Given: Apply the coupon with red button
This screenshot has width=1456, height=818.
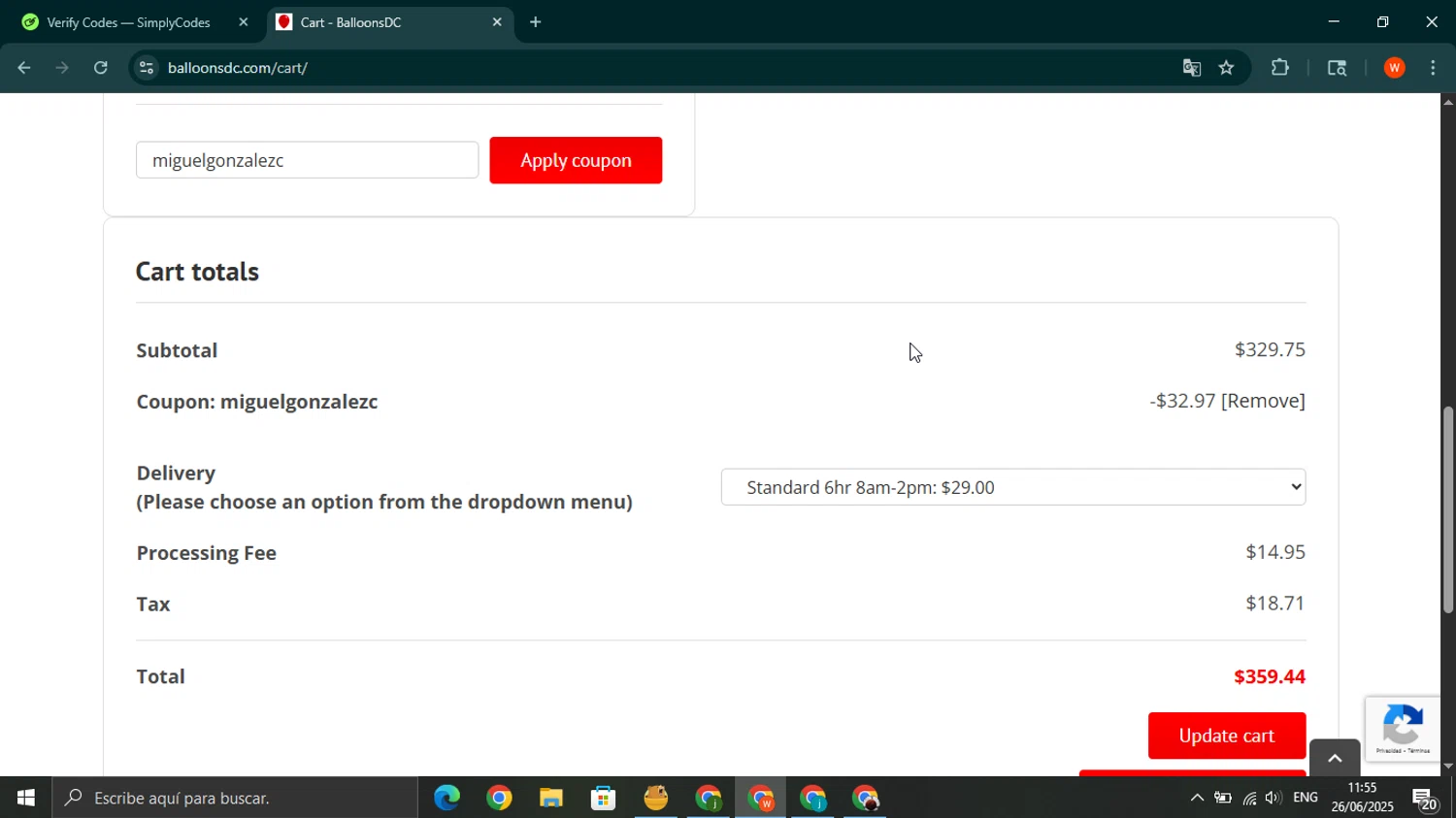Looking at the screenshot, I should tap(576, 160).
